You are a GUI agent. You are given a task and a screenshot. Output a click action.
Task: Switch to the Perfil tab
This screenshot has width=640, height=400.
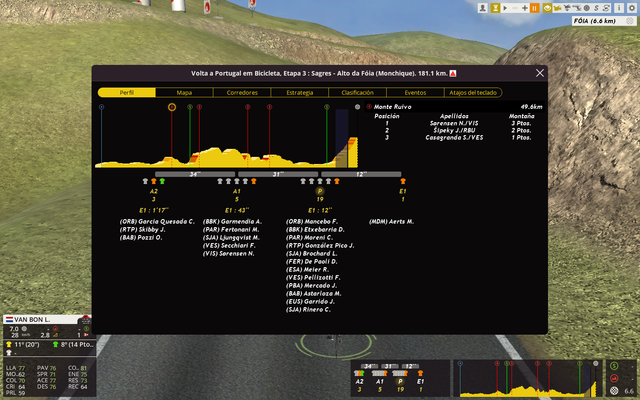coord(127,93)
